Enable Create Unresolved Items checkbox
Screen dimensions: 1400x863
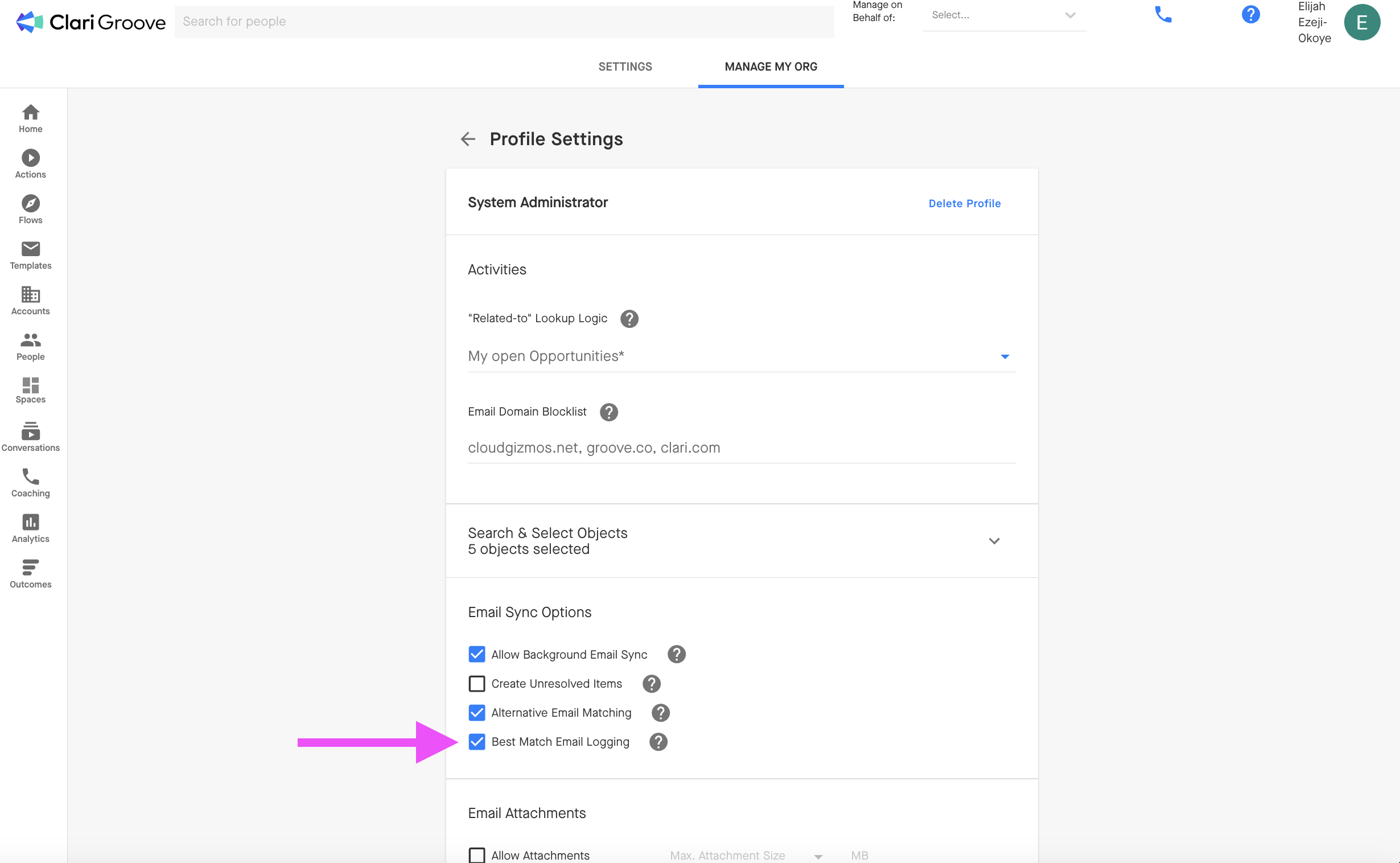[477, 684]
